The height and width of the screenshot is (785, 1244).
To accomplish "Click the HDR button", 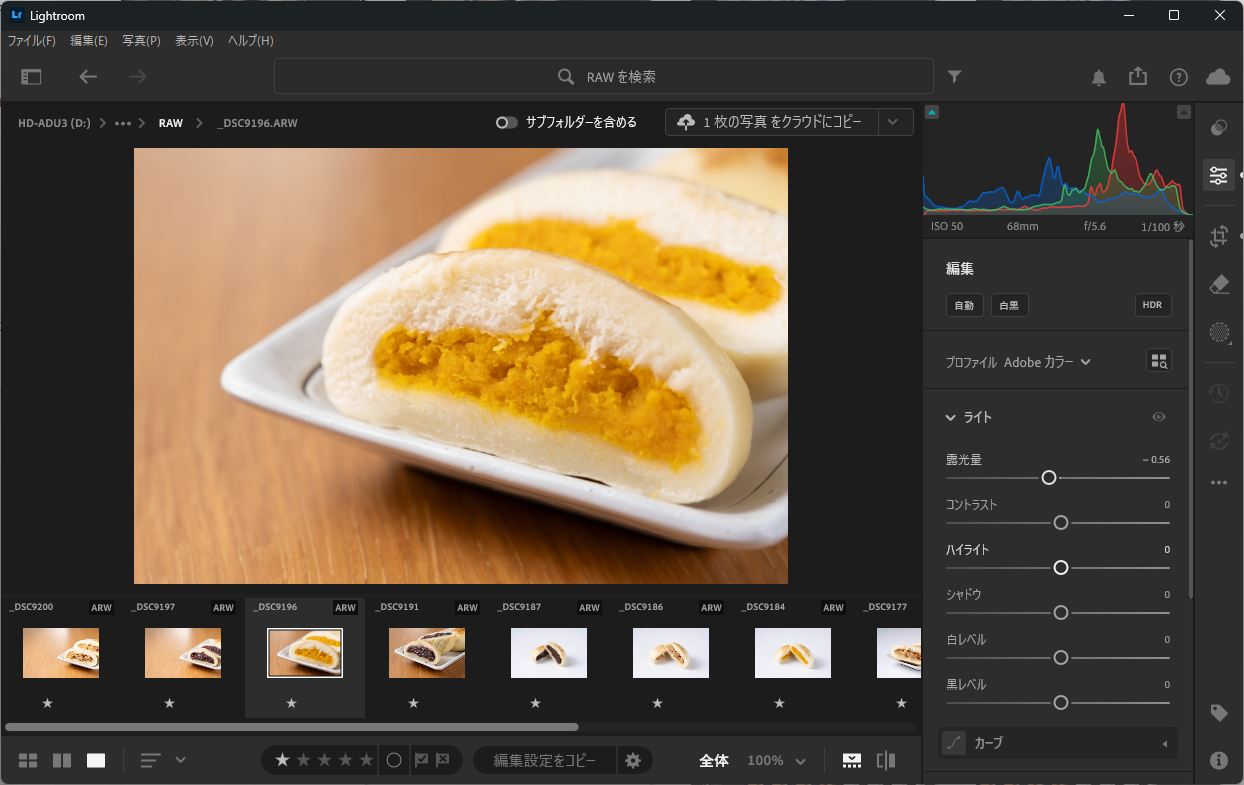I will pyautogui.click(x=1153, y=305).
